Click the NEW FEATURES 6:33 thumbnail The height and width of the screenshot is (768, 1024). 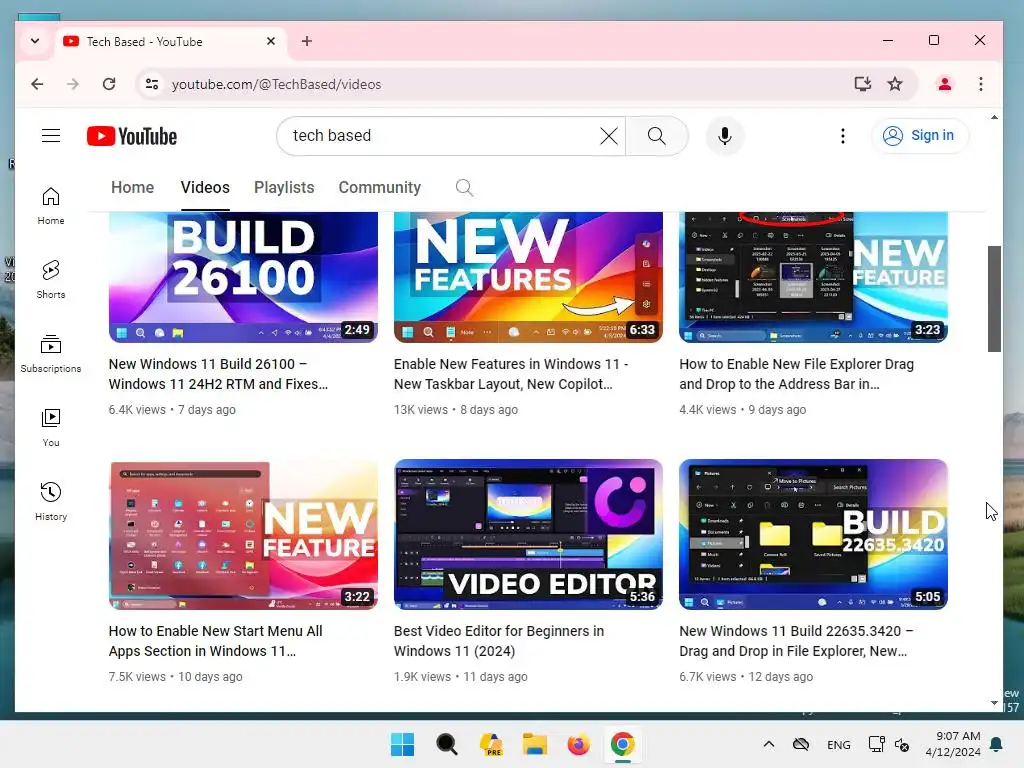pos(528,277)
